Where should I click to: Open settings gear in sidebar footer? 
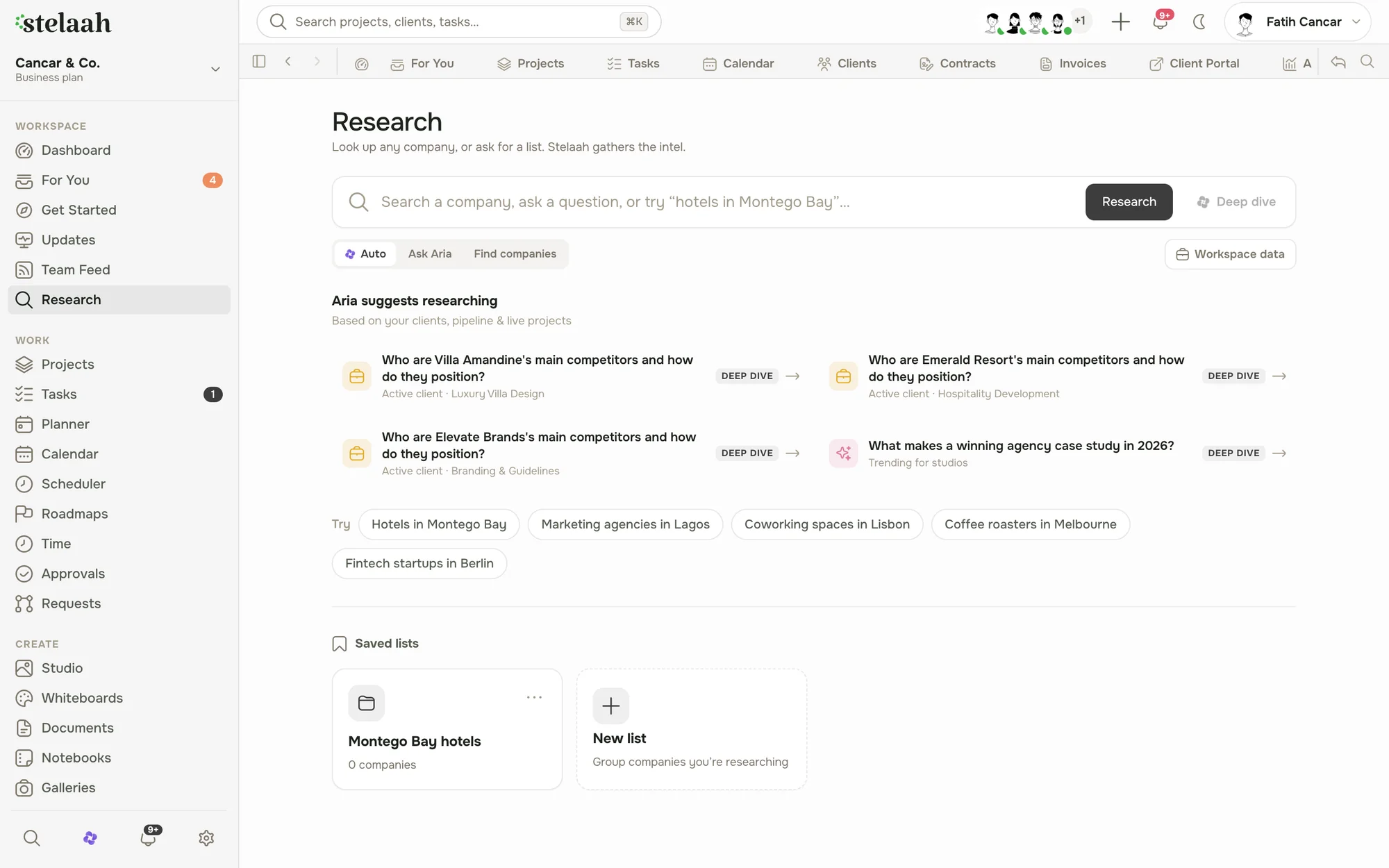206,838
